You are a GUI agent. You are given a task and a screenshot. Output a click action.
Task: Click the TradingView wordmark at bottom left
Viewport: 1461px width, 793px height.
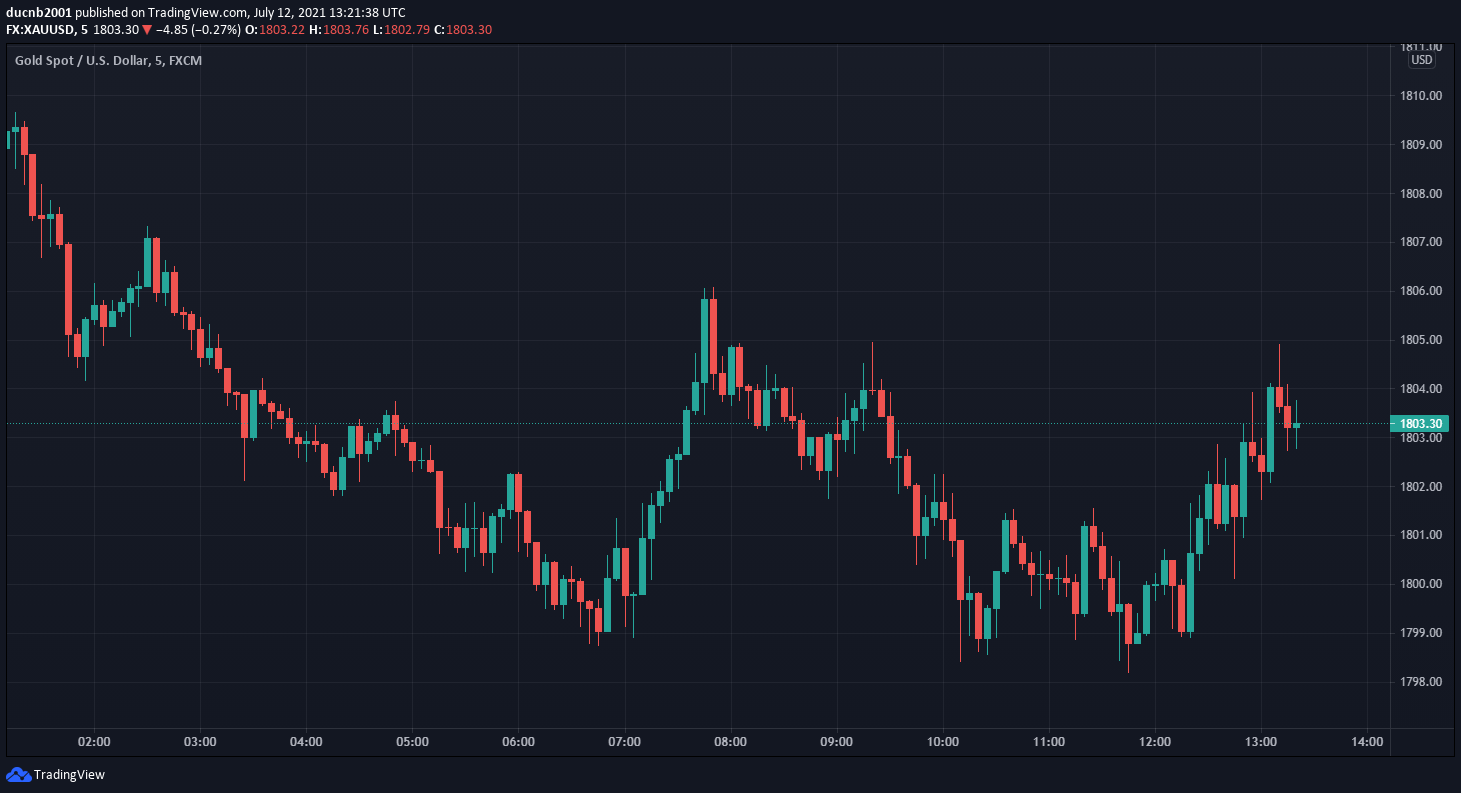(69, 774)
